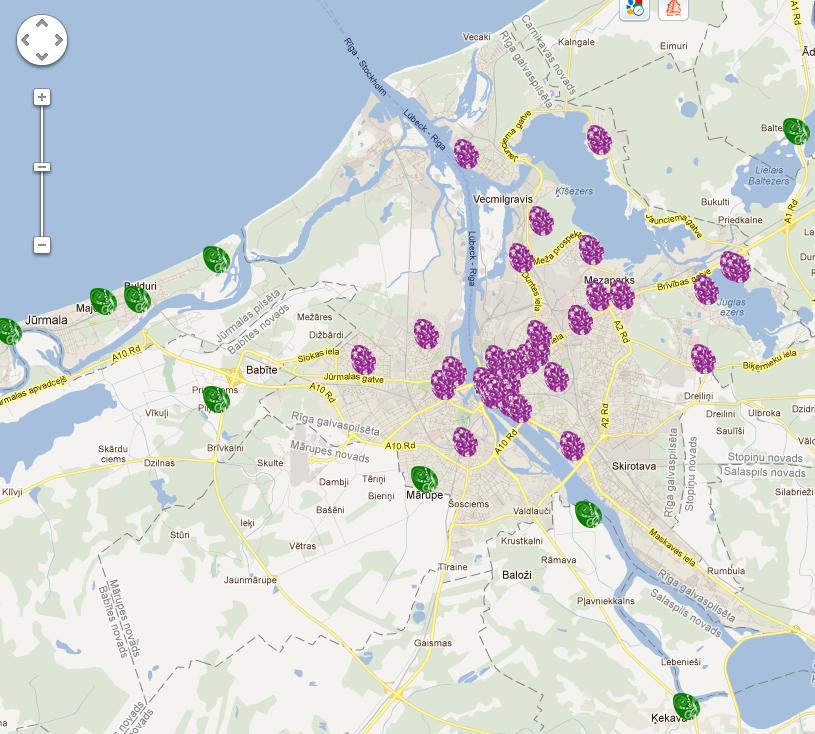Click the Jūrmala city label
The width and height of the screenshot is (815, 734).
tap(46, 320)
